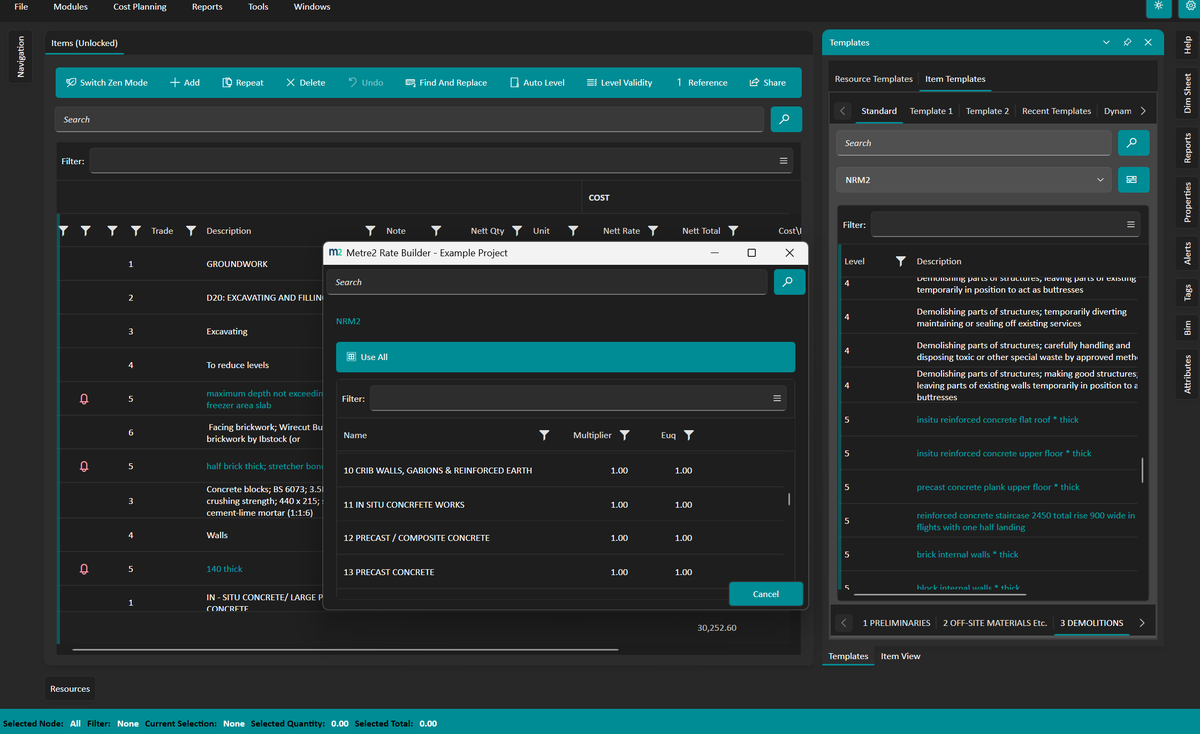This screenshot has width=1200, height=734.
Task: Click the left arrow beside the Standard tab
Action: click(843, 111)
